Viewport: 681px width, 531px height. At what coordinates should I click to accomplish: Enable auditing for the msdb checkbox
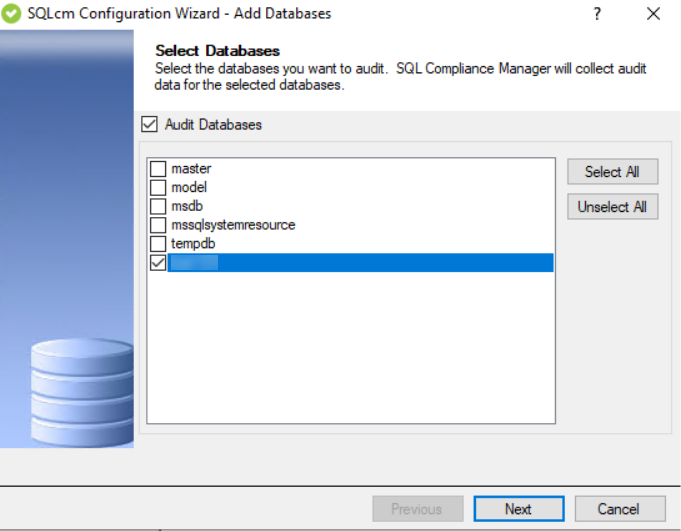(158, 206)
